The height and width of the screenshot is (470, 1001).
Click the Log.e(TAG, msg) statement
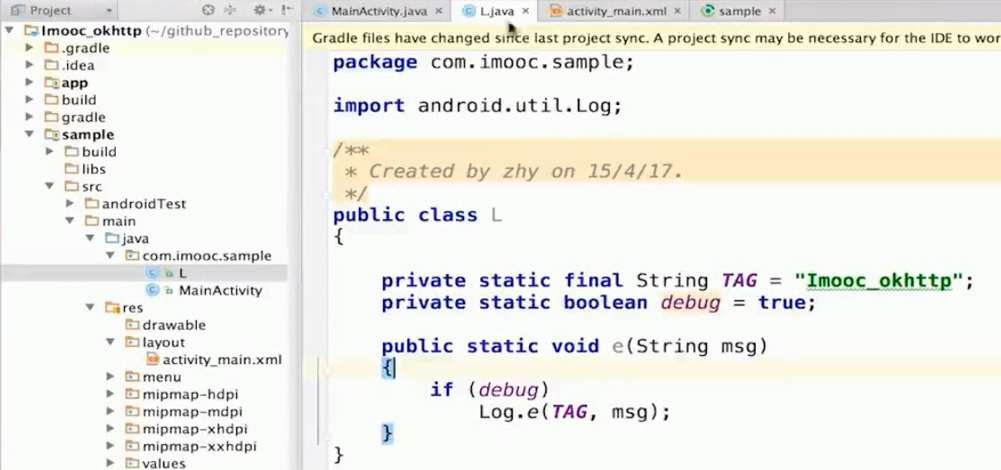click(575, 412)
